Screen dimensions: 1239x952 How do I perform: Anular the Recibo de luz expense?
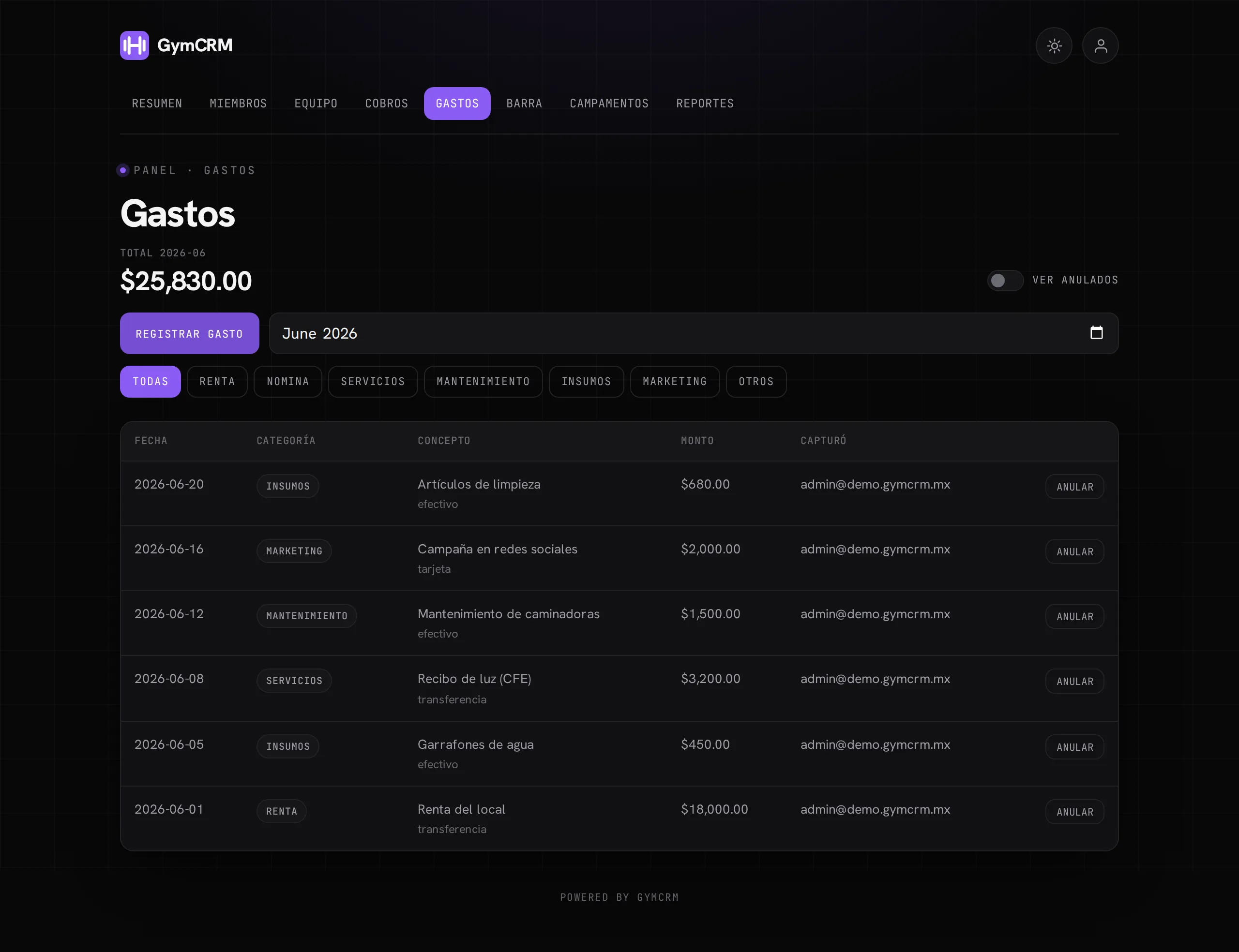(1074, 681)
